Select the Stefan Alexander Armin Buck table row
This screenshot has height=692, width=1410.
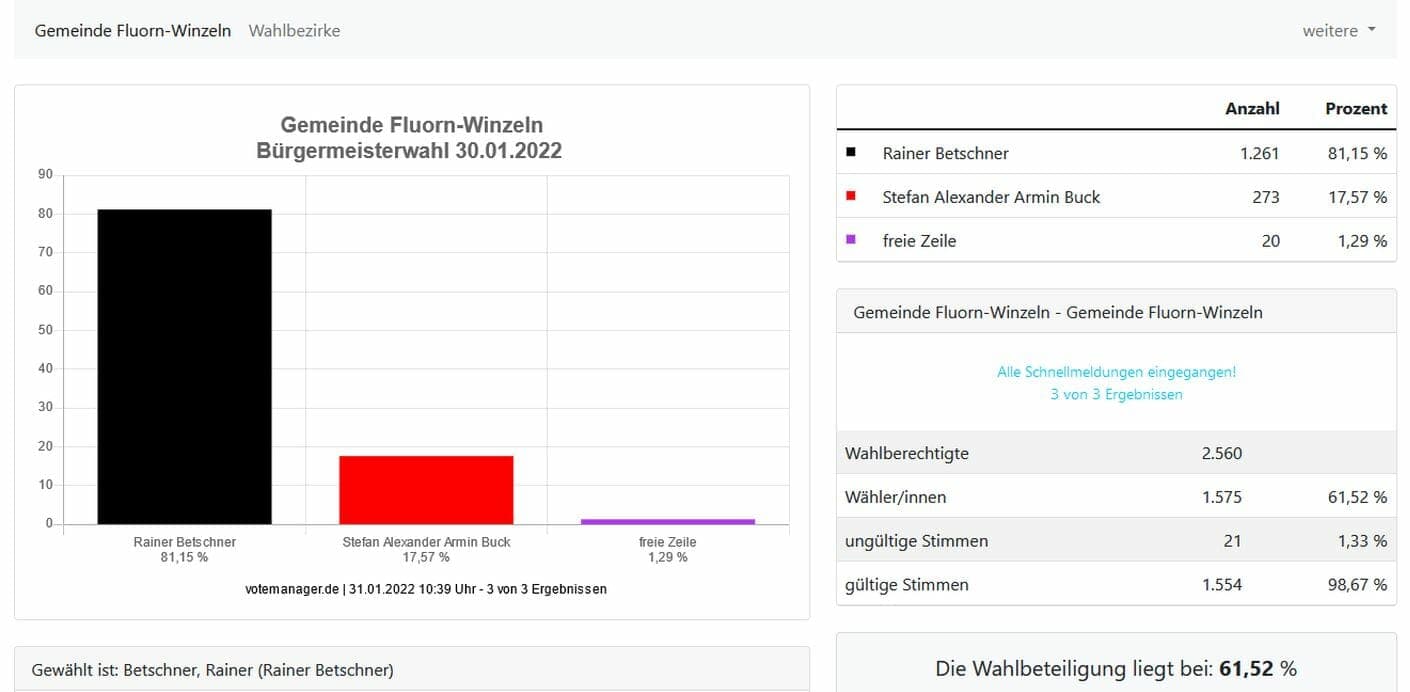point(991,197)
